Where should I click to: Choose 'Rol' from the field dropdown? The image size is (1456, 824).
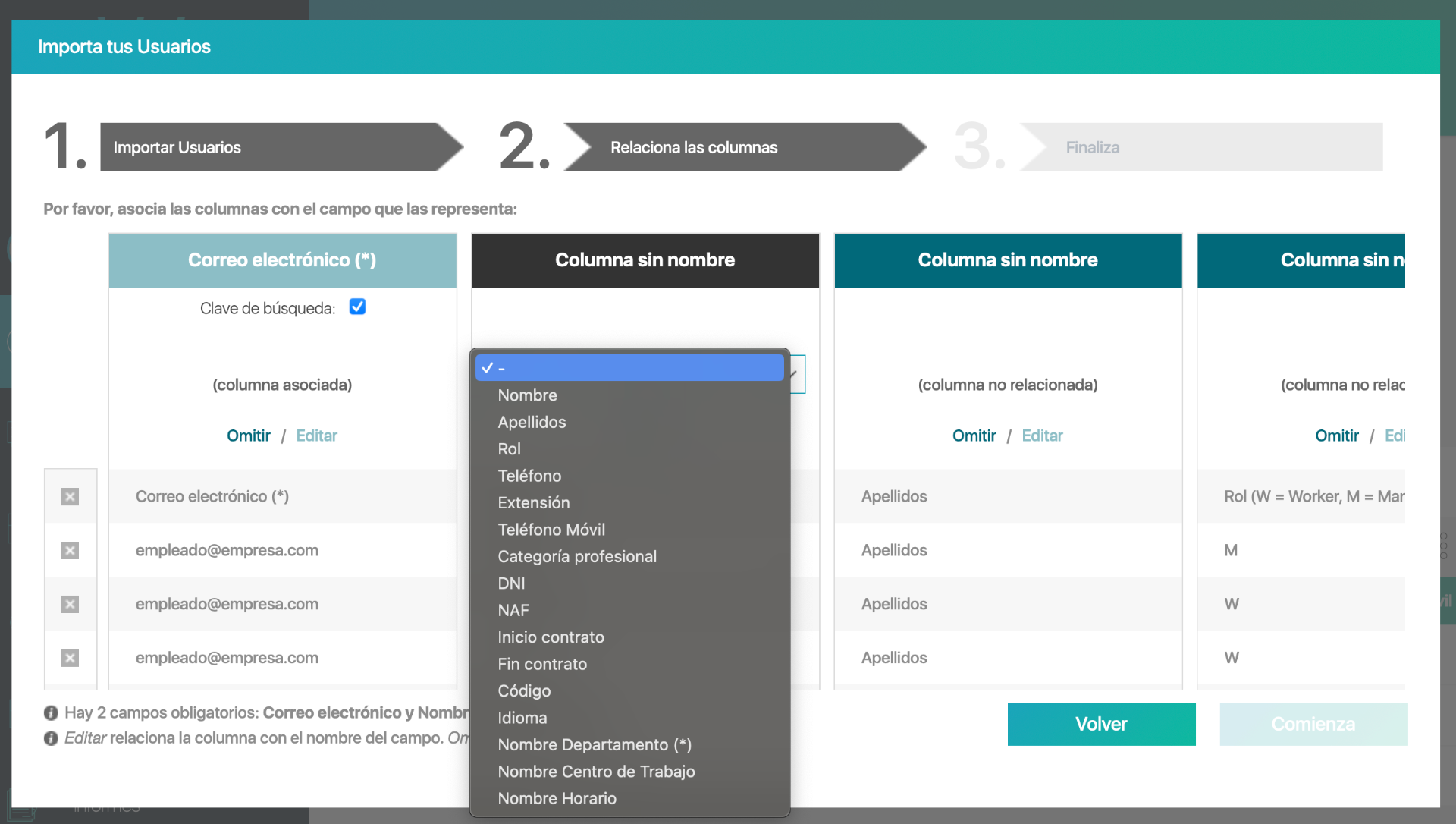(629, 449)
